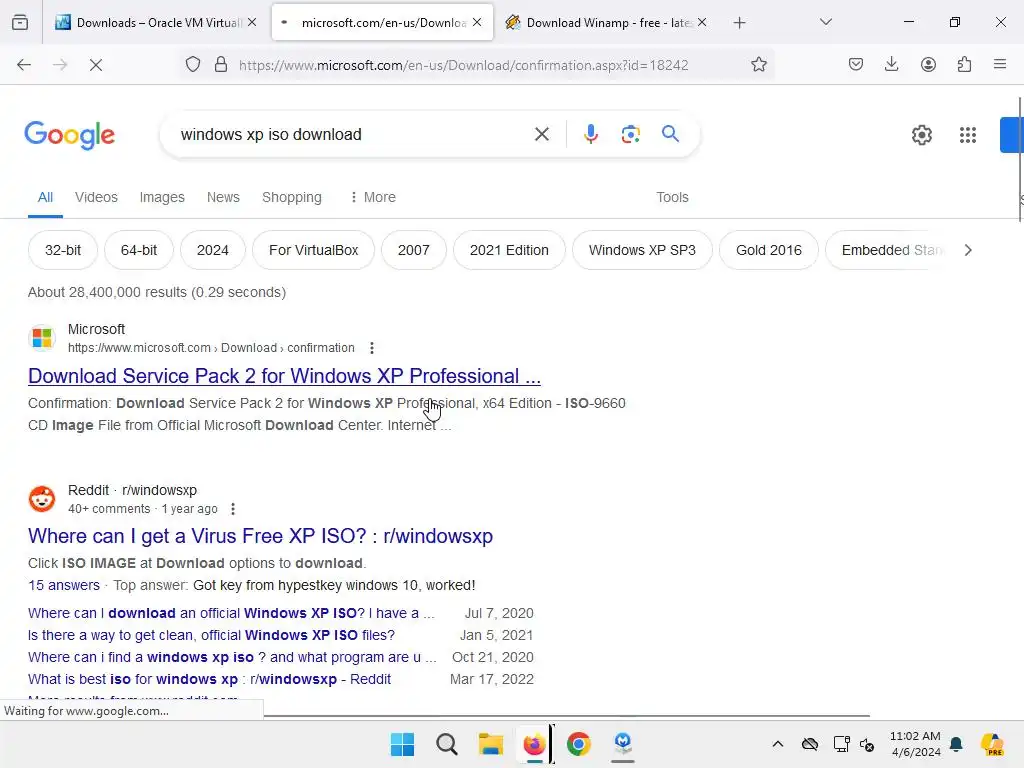Open Windows Start menu
Viewport: 1024px width, 768px height.
coord(402,744)
